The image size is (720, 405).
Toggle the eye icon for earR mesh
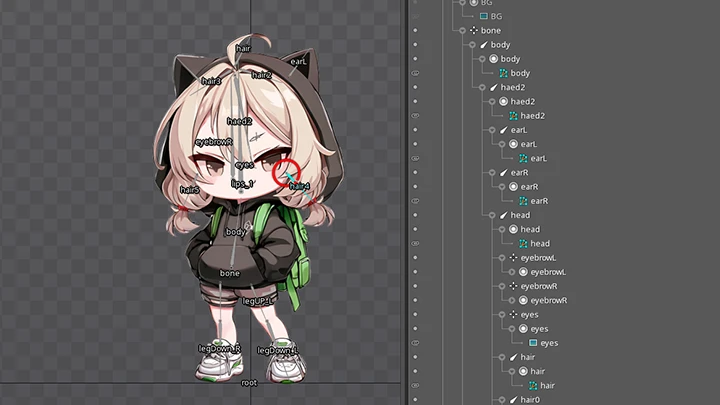point(415,201)
